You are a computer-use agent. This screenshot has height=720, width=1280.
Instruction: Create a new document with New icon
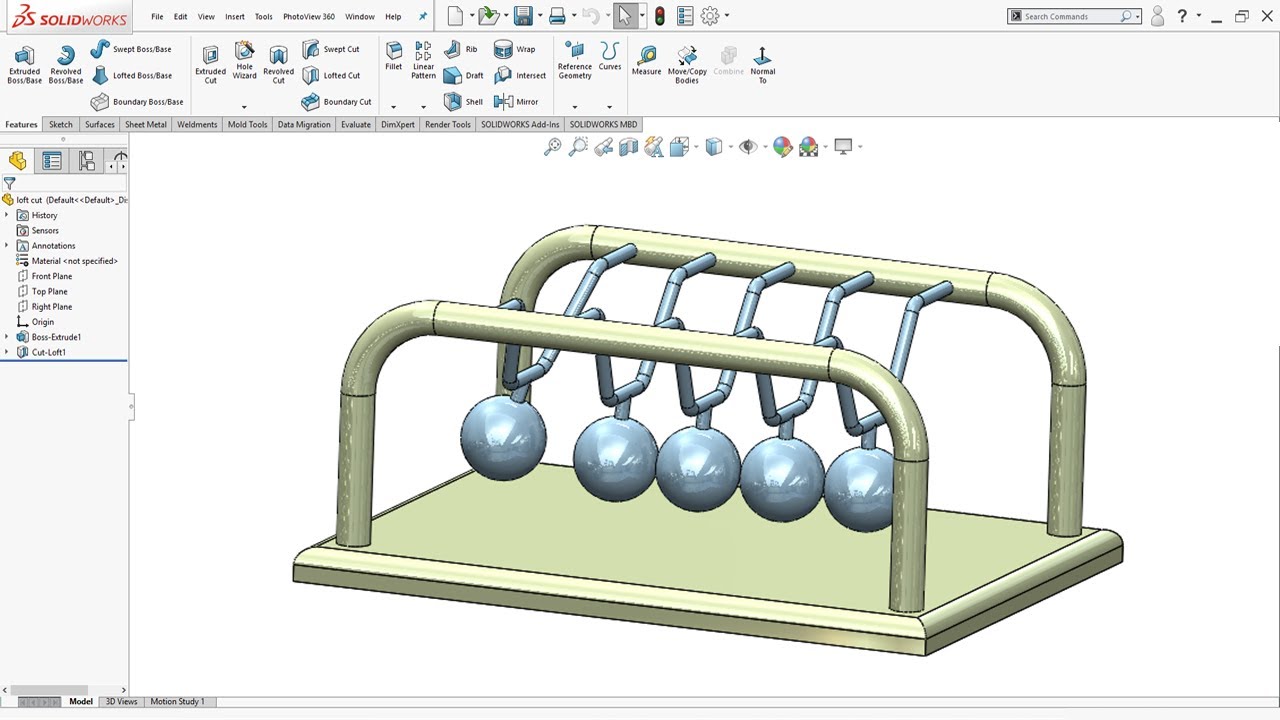pos(455,16)
